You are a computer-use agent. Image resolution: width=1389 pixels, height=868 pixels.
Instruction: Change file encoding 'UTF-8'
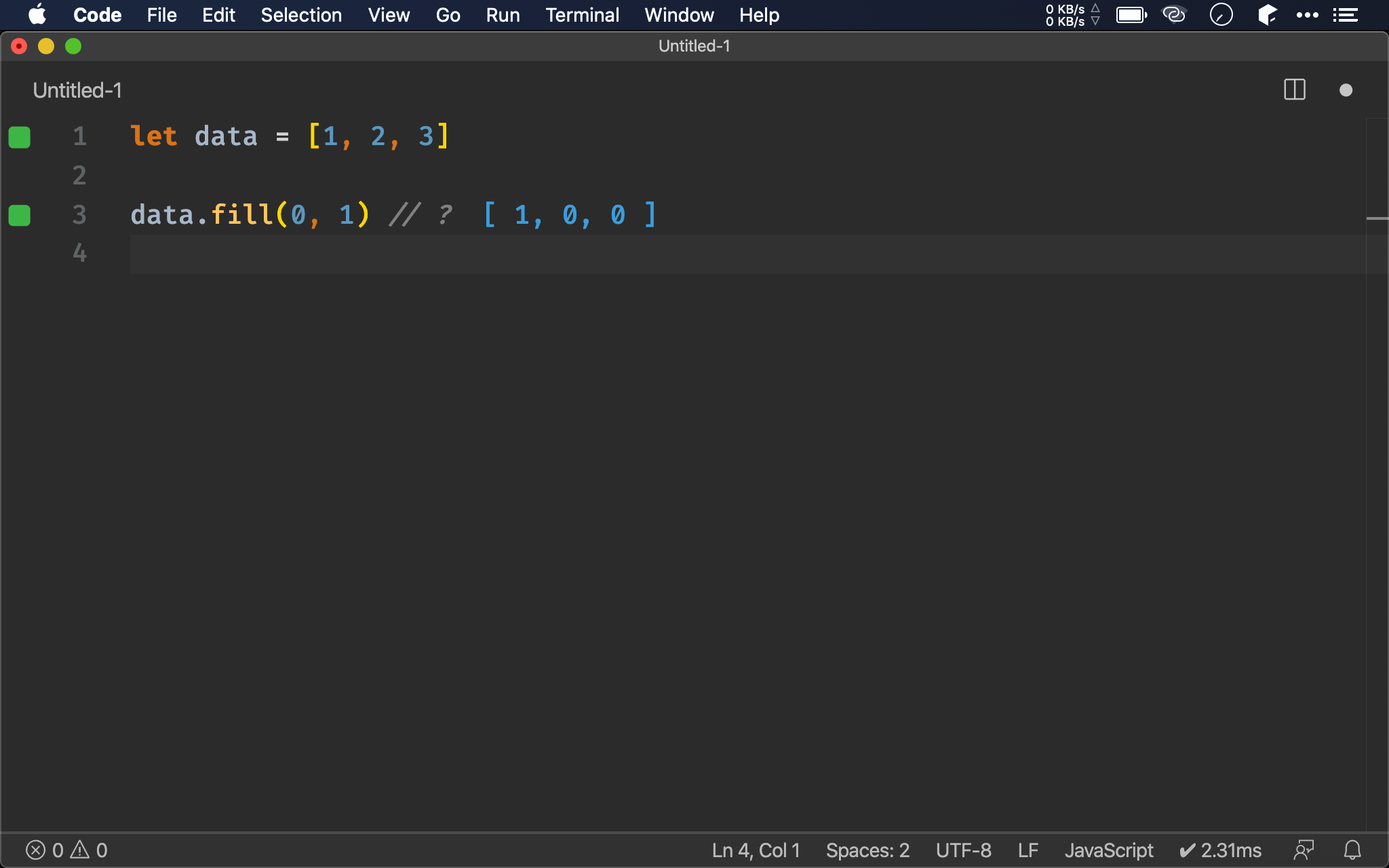click(x=963, y=850)
